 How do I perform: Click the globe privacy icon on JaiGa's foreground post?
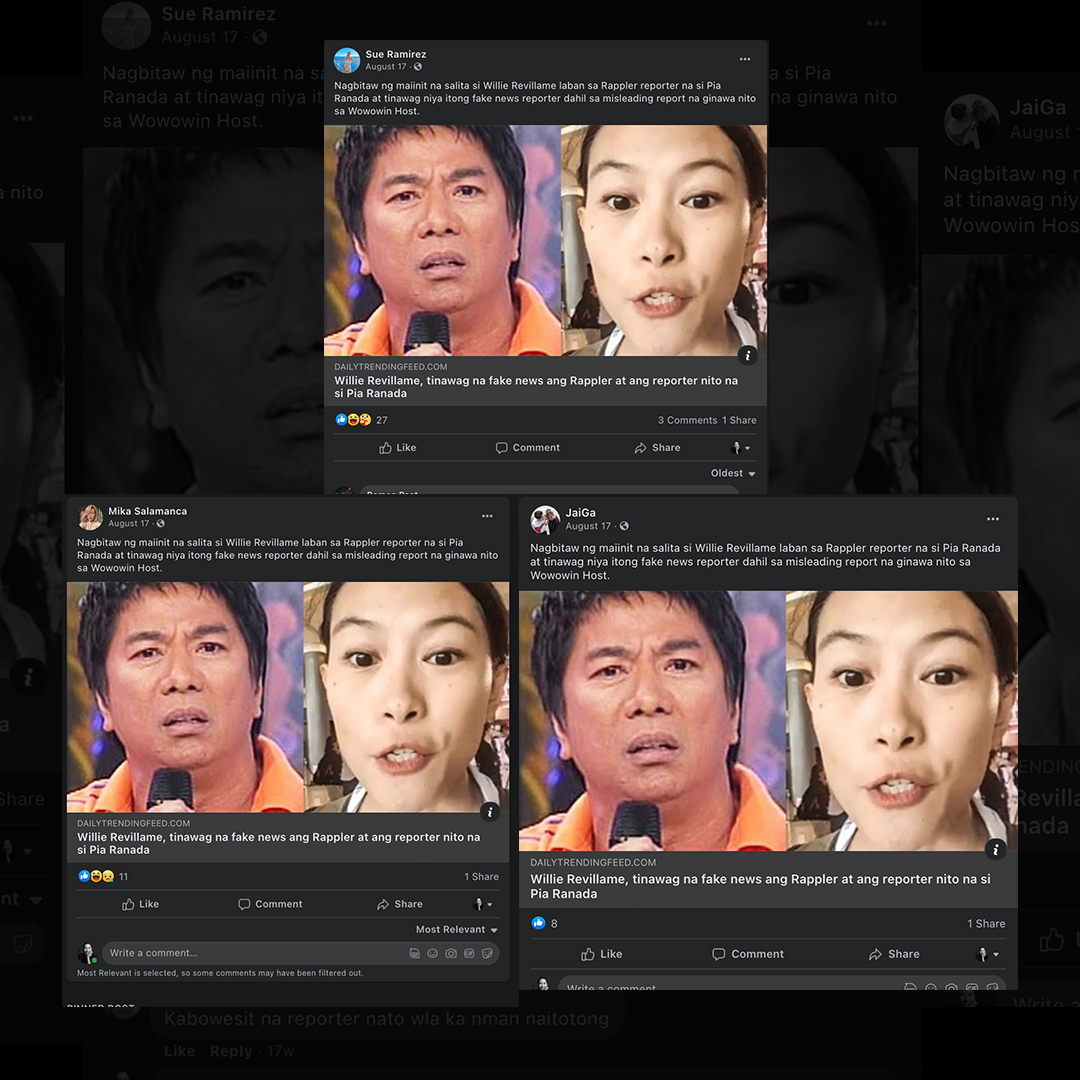[624, 526]
